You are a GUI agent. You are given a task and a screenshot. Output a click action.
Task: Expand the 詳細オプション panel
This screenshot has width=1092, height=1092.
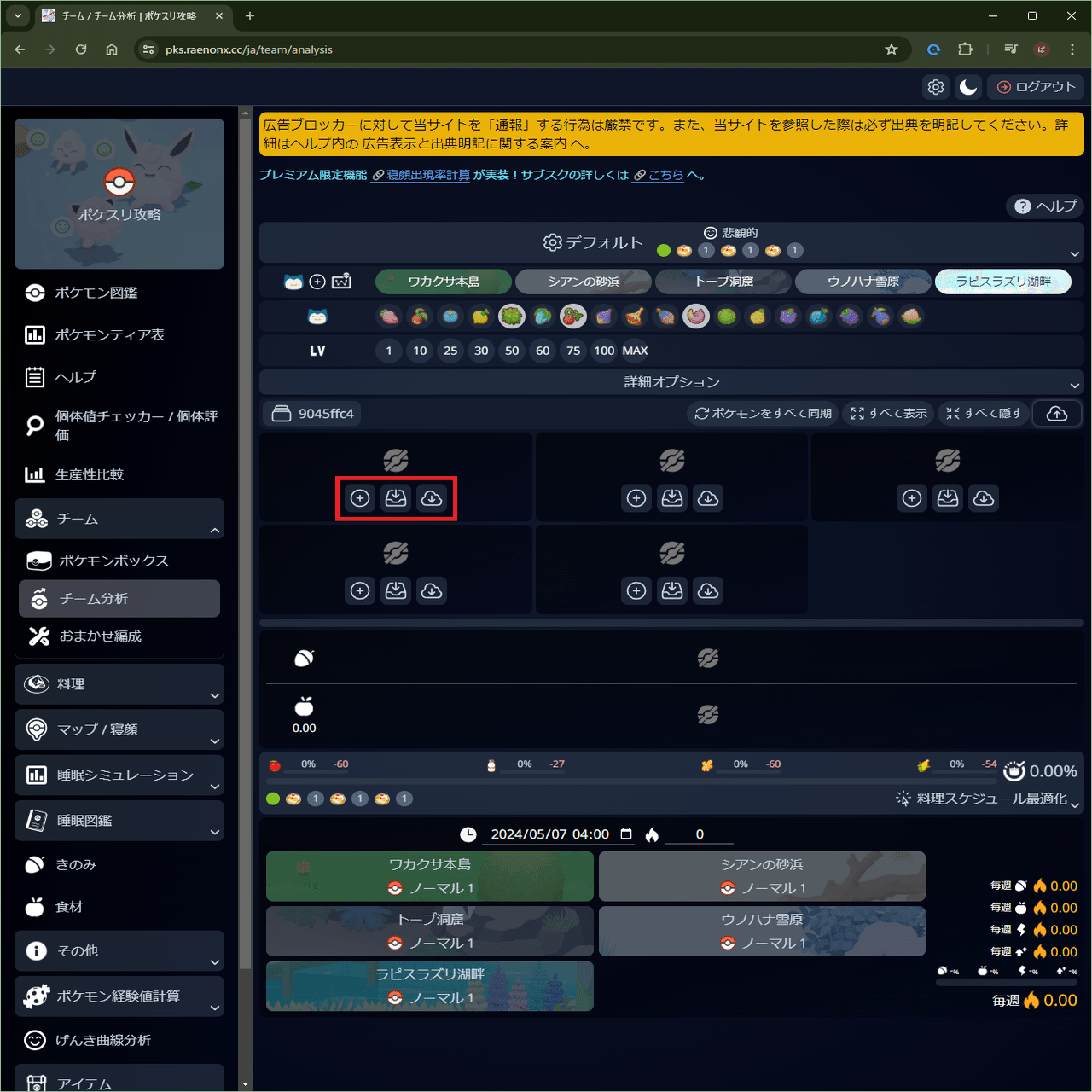pos(671,382)
